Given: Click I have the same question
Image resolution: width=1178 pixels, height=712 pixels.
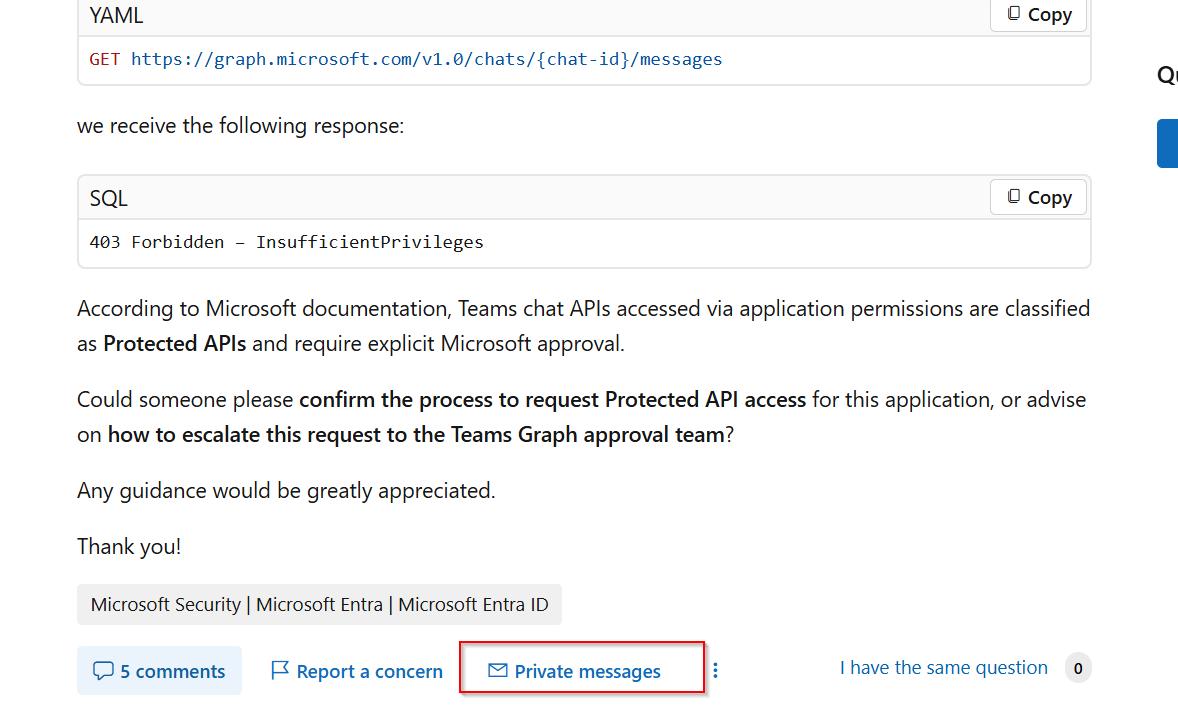Looking at the screenshot, I should click(x=943, y=668).
